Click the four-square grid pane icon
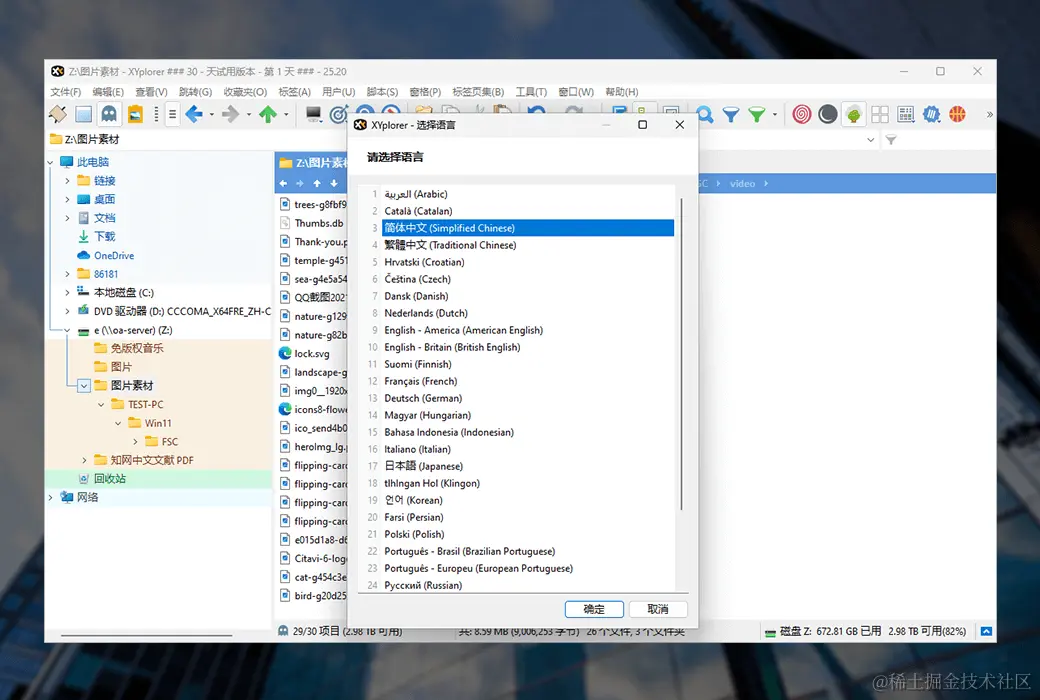Image resolution: width=1040 pixels, height=700 pixels. click(x=879, y=115)
